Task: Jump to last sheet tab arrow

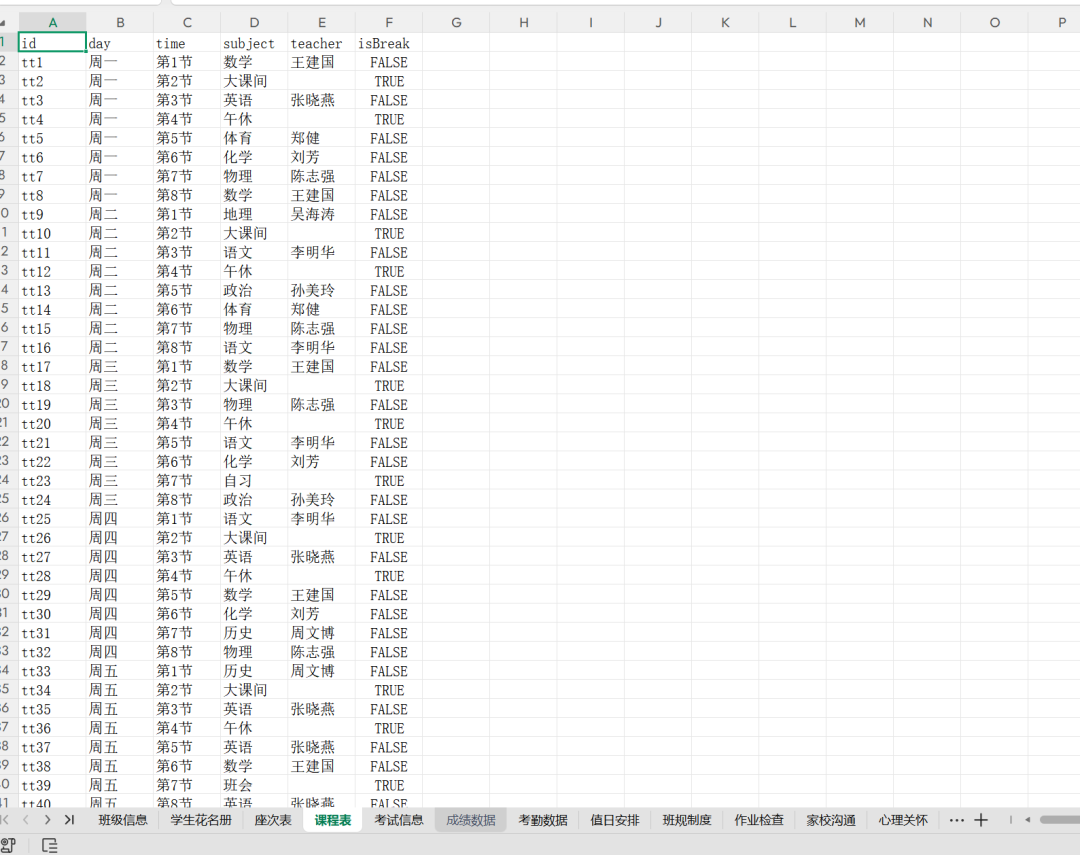Action: [x=69, y=820]
